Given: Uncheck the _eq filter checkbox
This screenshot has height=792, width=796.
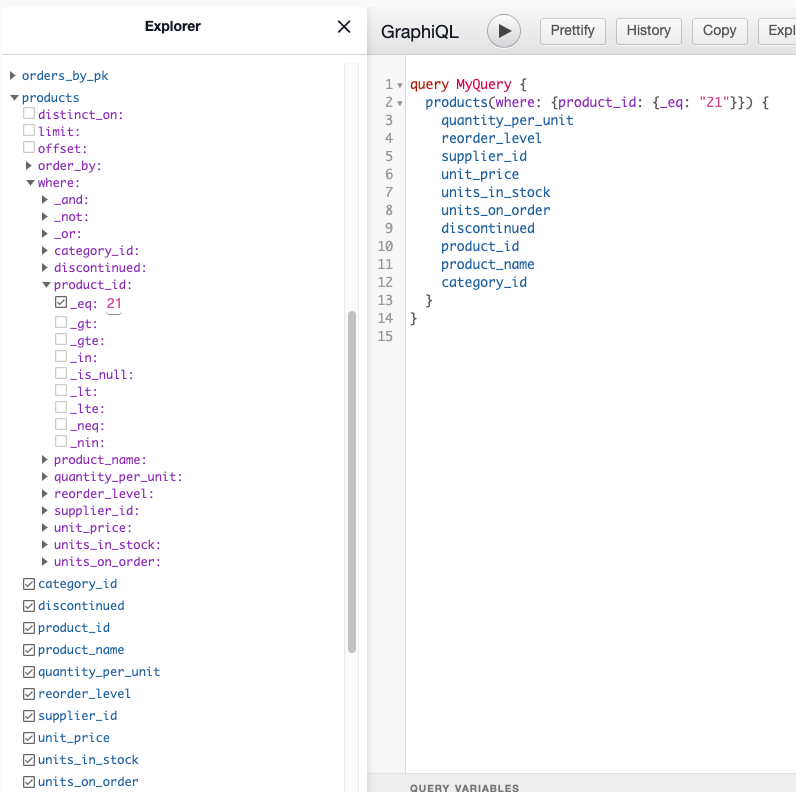Looking at the screenshot, I should pos(61,302).
